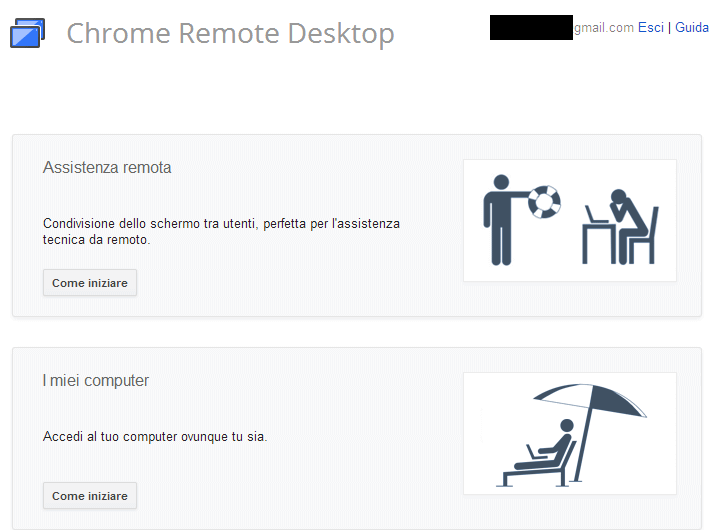Click the Accedi al tuo computer text
Viewport: 722px width, 530px height.
[x=155, y=437]
